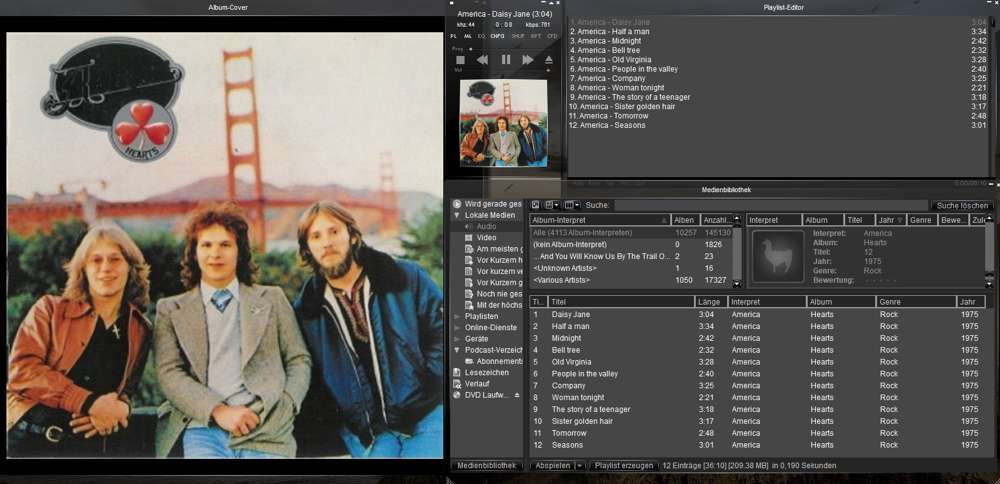Pause the current song
Image resolution: width=1000 pixels, height=484 pixels.
point(506,60)
